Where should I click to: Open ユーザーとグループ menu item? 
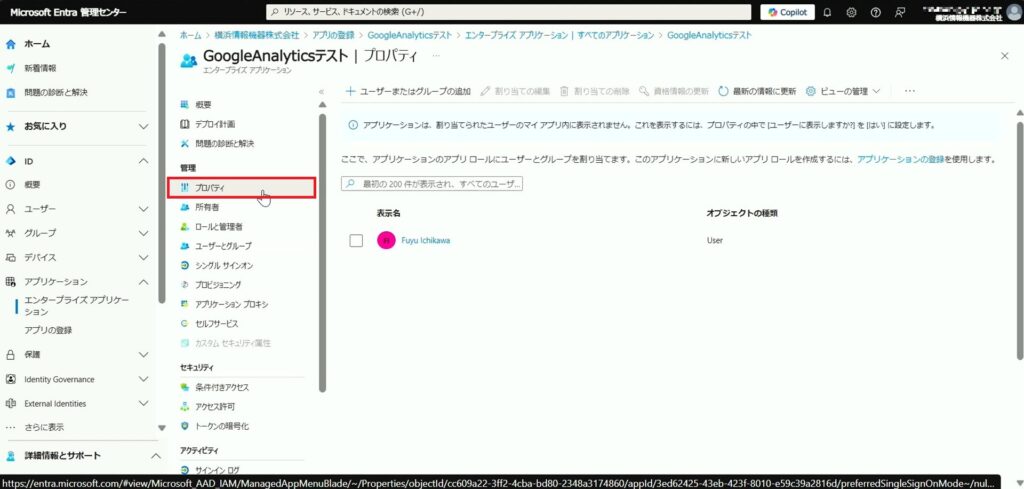click(x=223, y=246)
